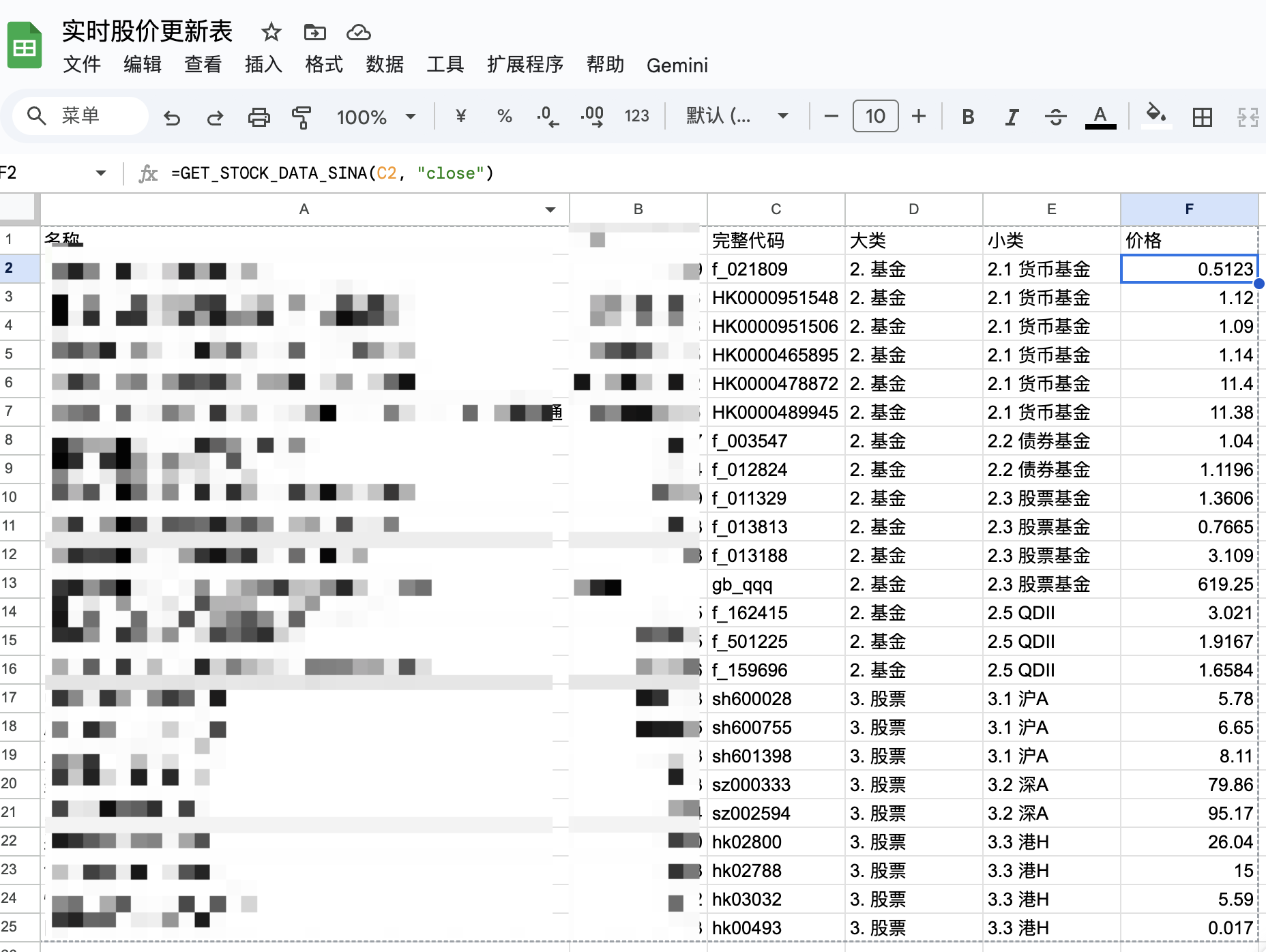The width and height of the screenshot is (1266, 952).
Task: Click the move to folder icon
Action: (x=314, y=32)
